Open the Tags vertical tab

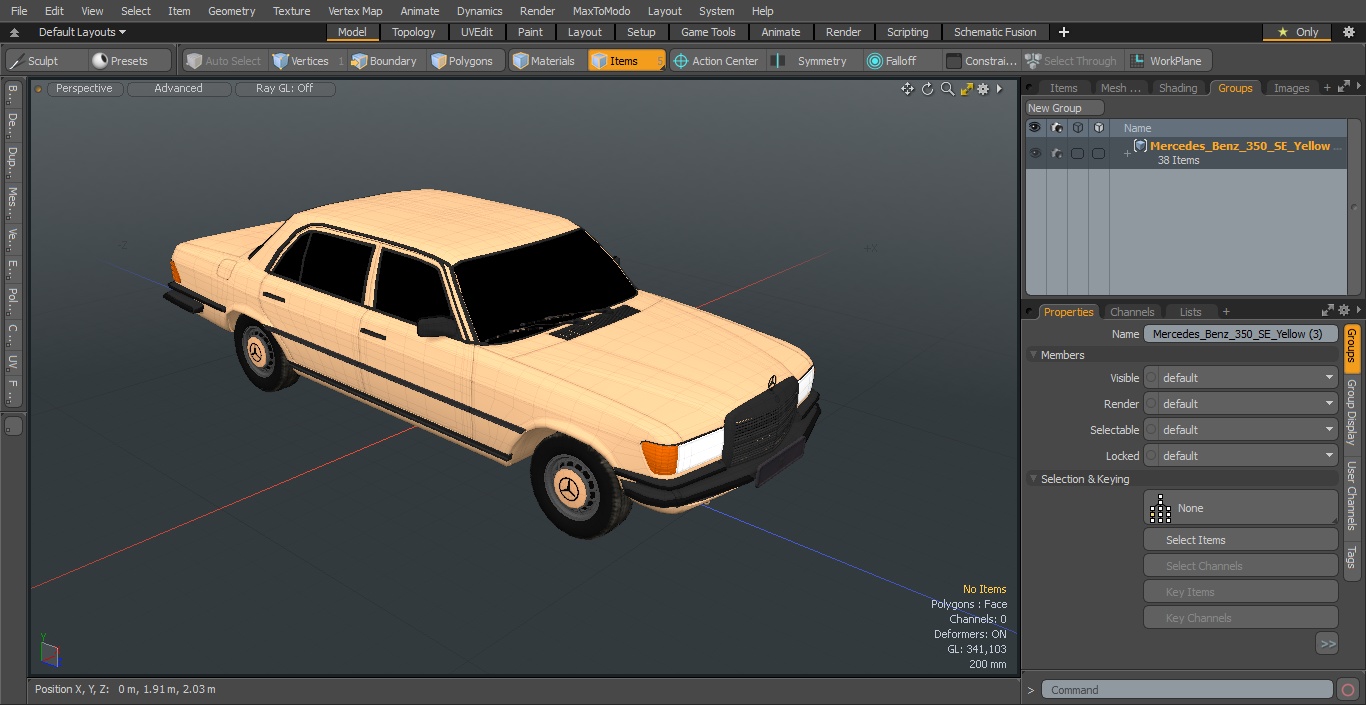1351,558
